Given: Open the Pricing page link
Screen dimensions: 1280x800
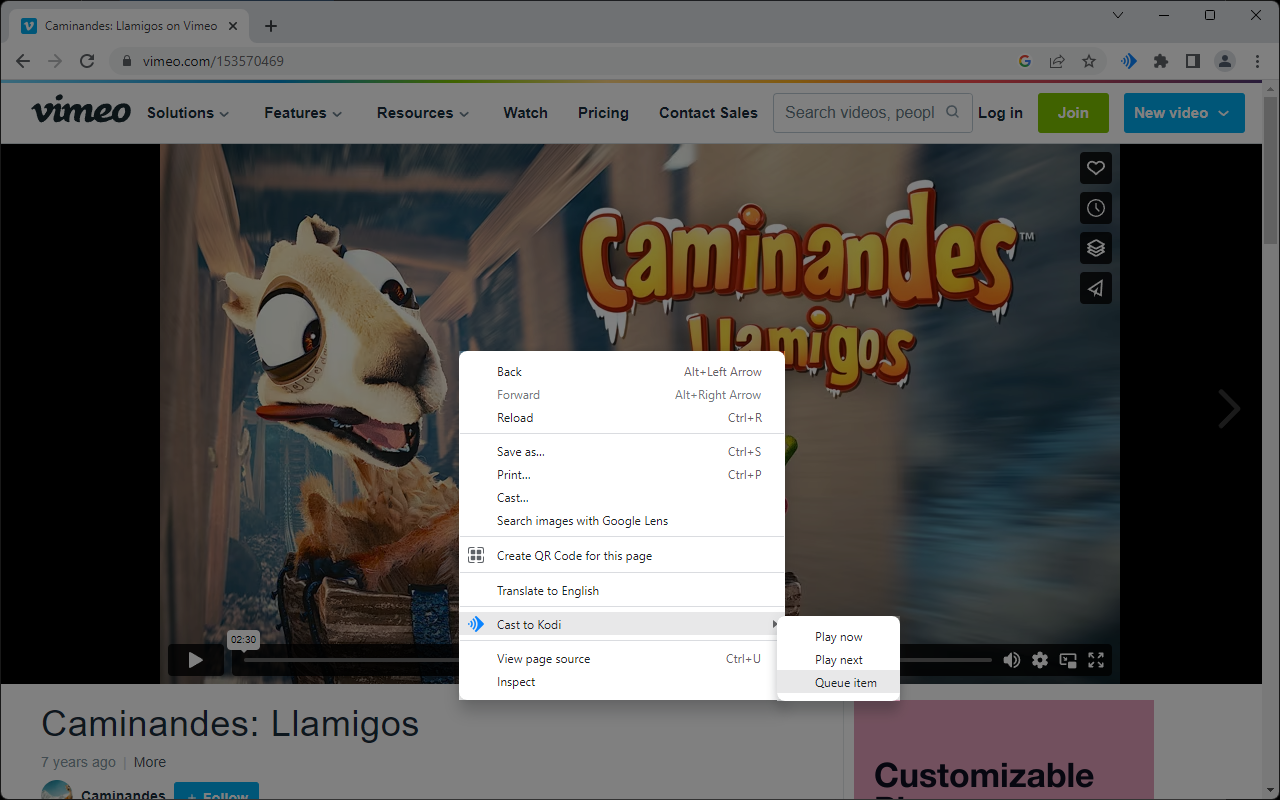Looking at the screenshot, I should (603, 113).
